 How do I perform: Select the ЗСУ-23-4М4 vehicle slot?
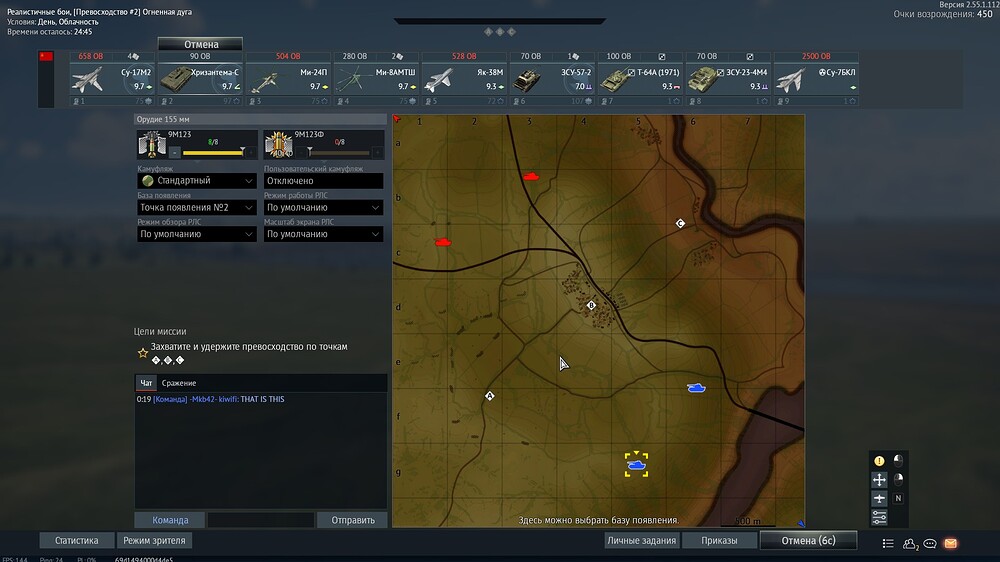(728, 78)
